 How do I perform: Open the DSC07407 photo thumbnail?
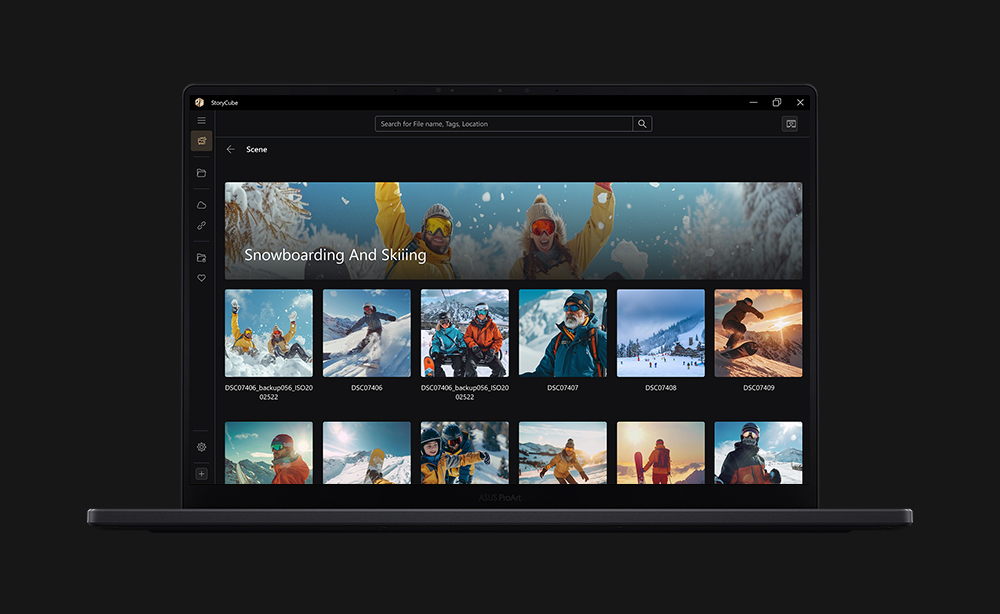point(562,333)
